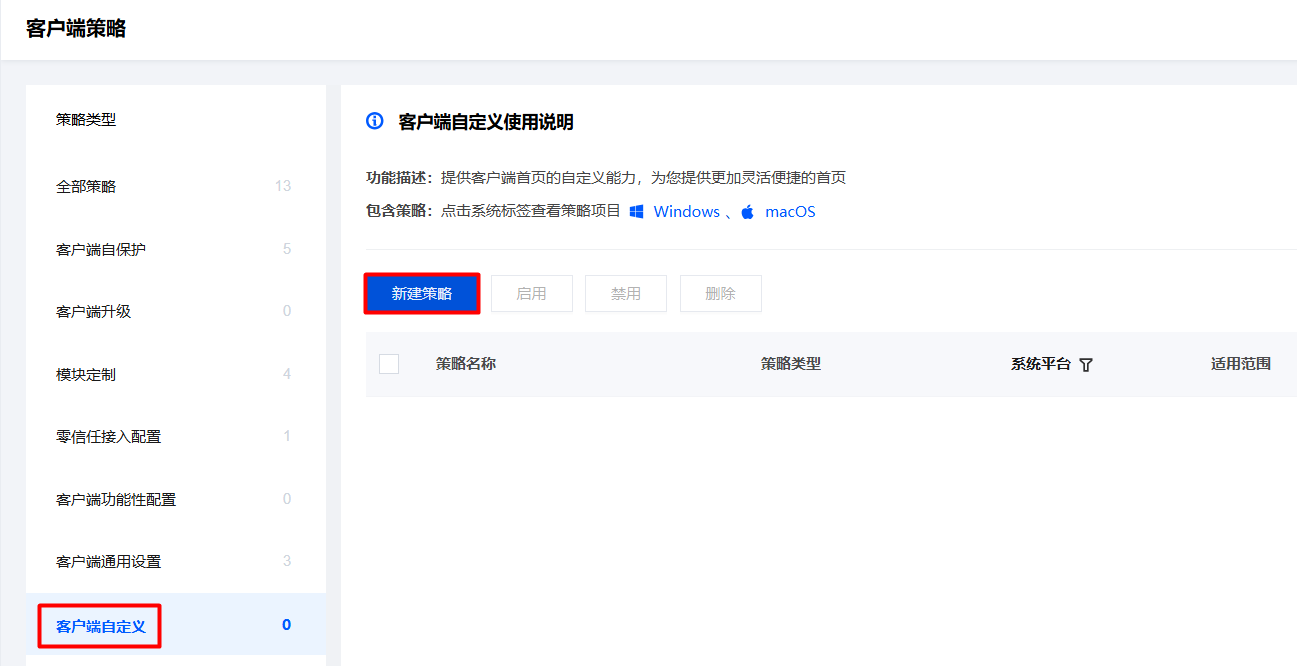Click count 1 beside 零信任接入配置

coord(287,436)
